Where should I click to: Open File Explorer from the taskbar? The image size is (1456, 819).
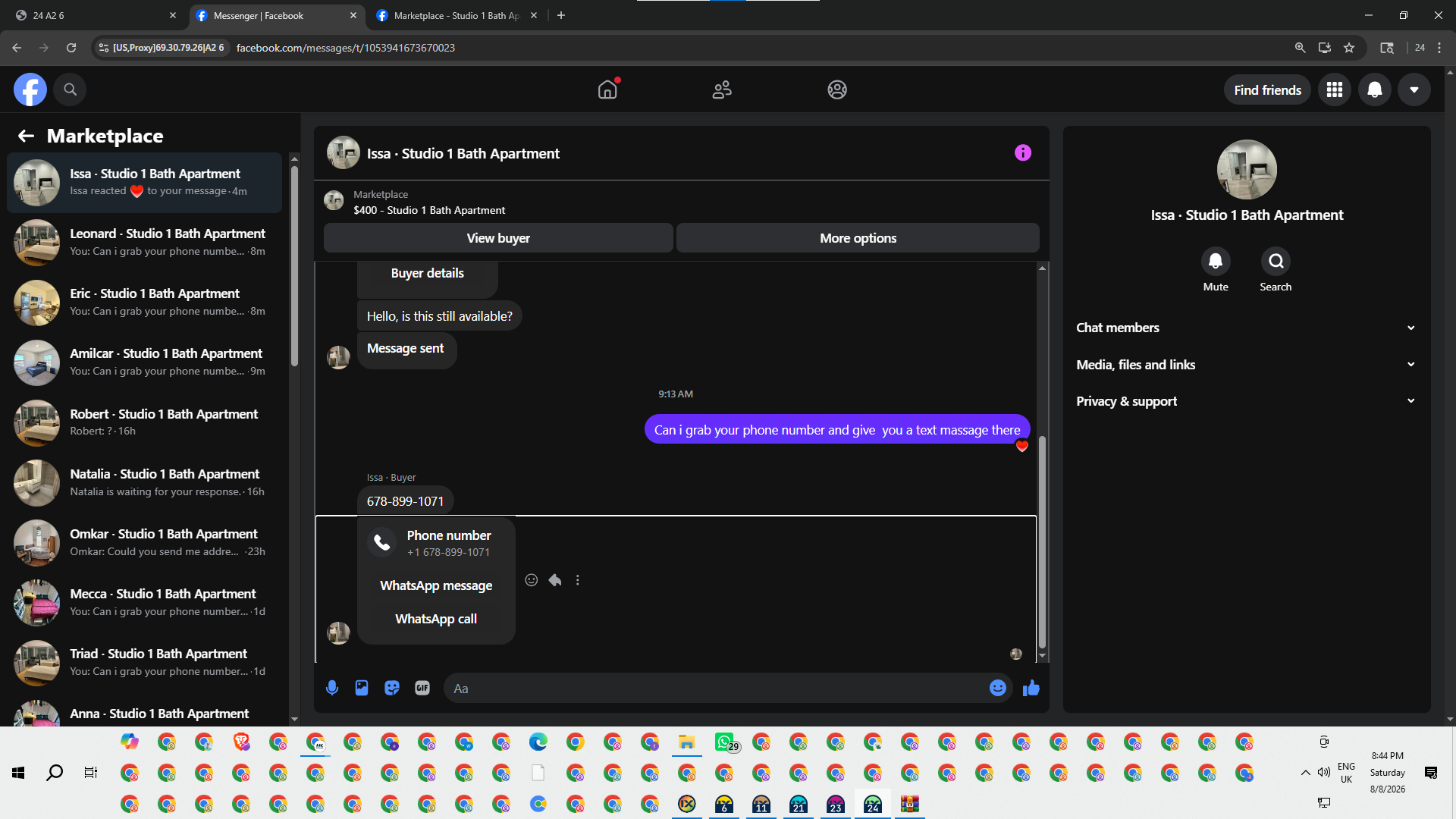point(687,742)
